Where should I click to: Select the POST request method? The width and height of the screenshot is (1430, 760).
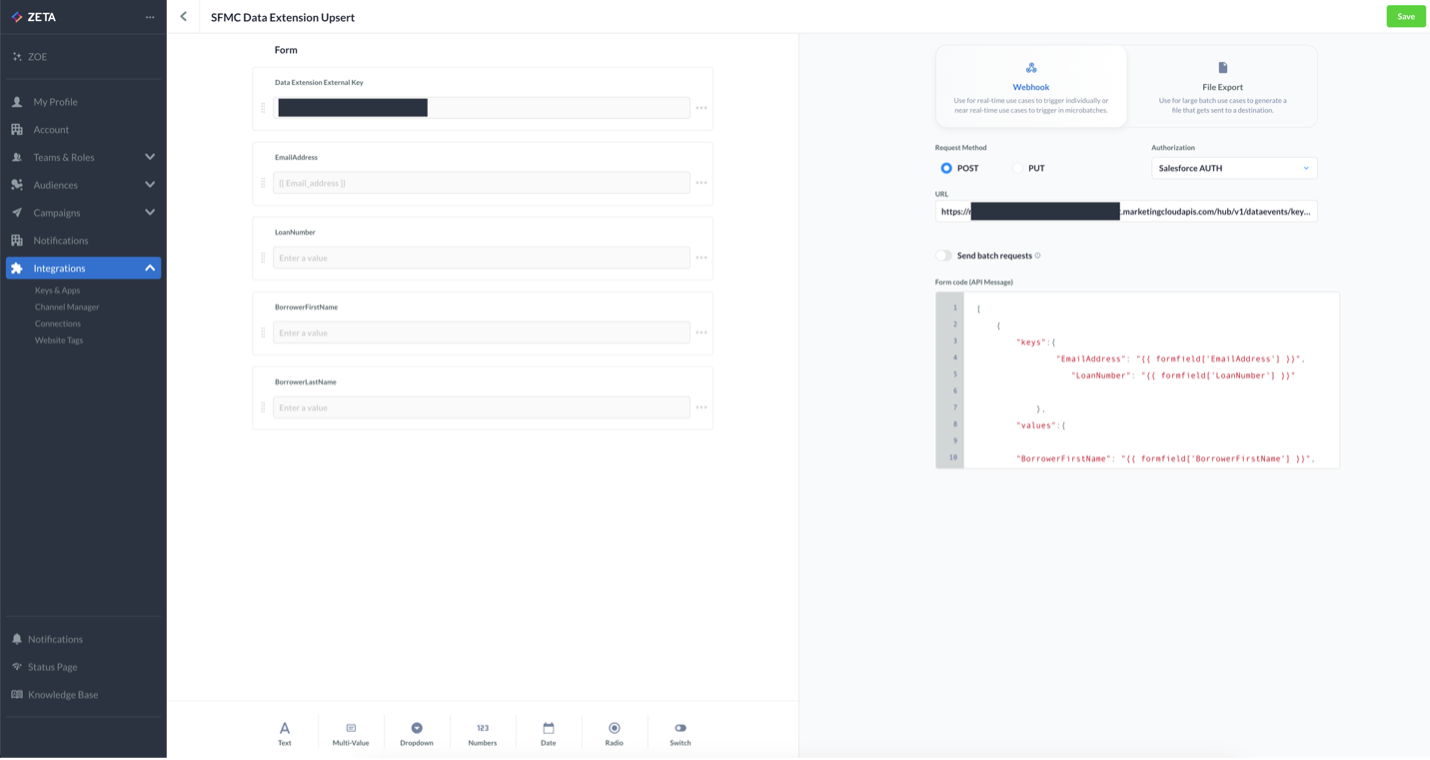click(x=946, y=168)
